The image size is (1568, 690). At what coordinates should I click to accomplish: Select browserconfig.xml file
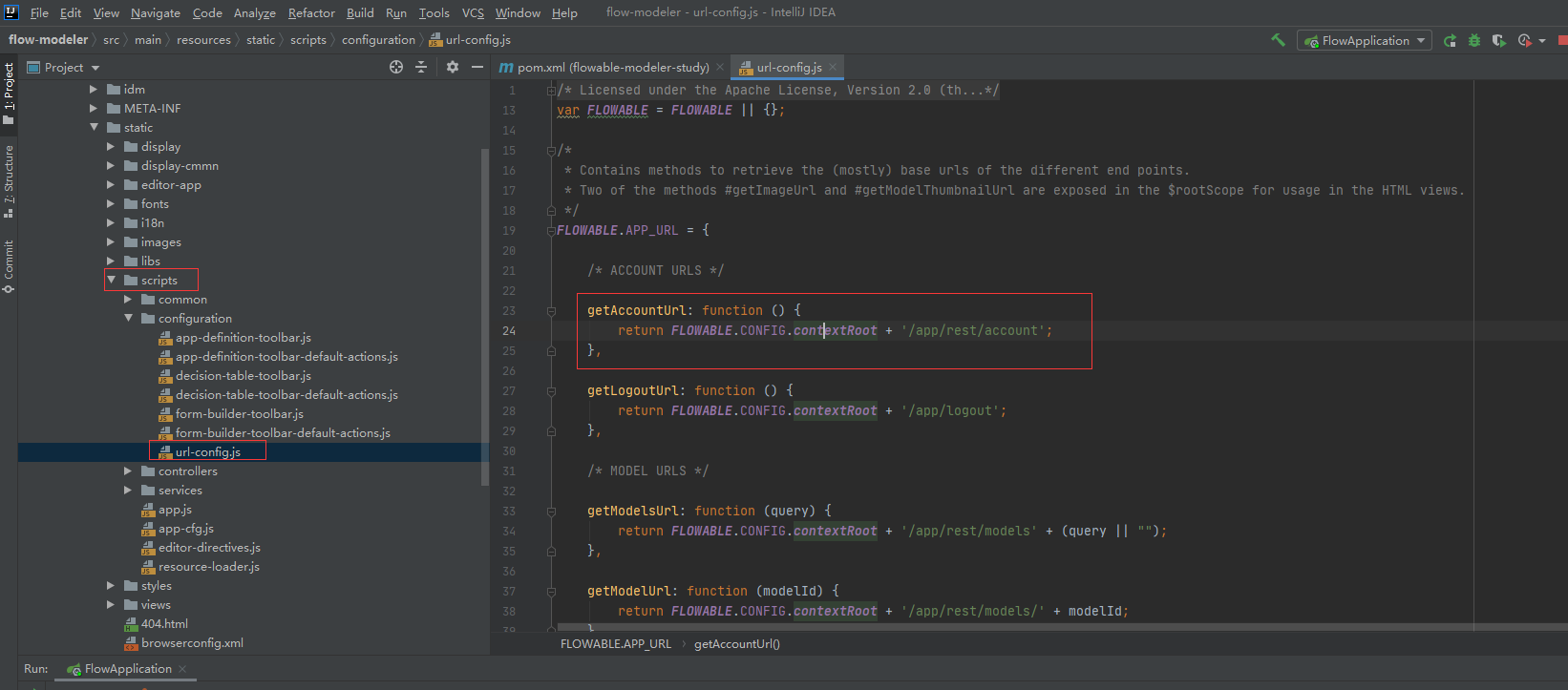click(x=192, y=642)
